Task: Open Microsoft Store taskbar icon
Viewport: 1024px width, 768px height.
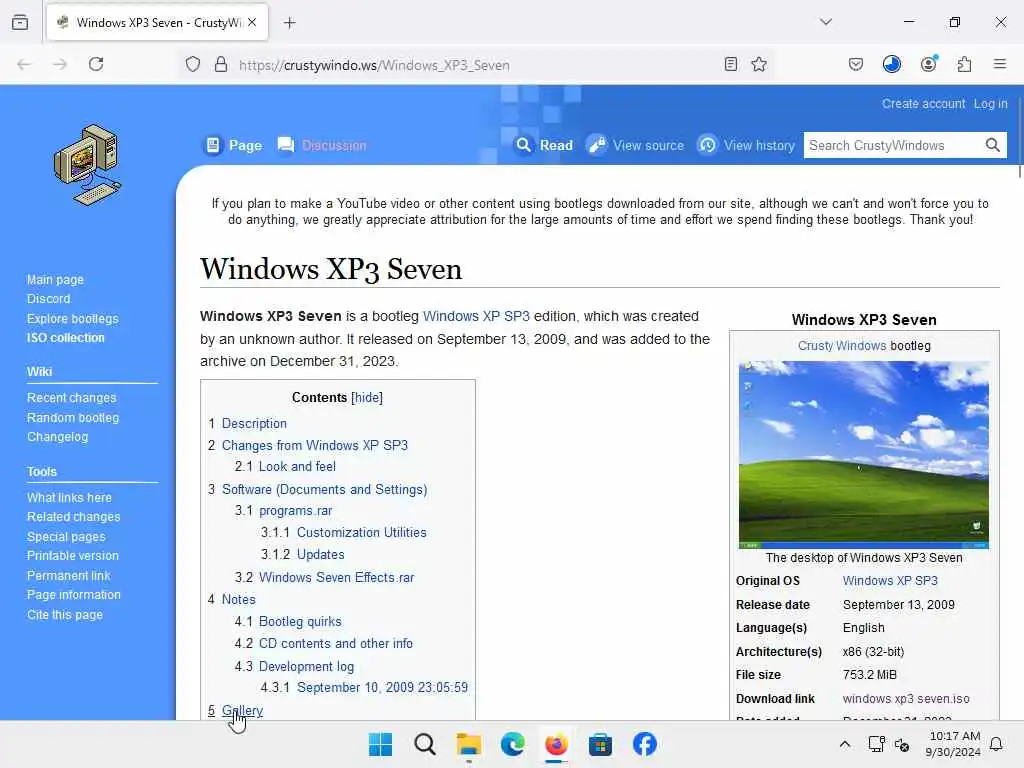Action: click(600, 744)
